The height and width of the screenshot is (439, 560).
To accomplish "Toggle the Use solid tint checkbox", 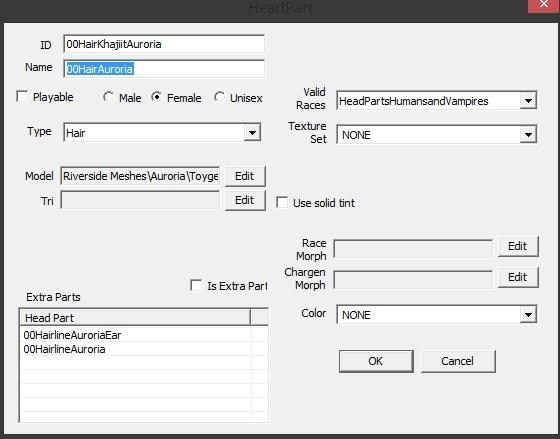I will click(282, 203).
